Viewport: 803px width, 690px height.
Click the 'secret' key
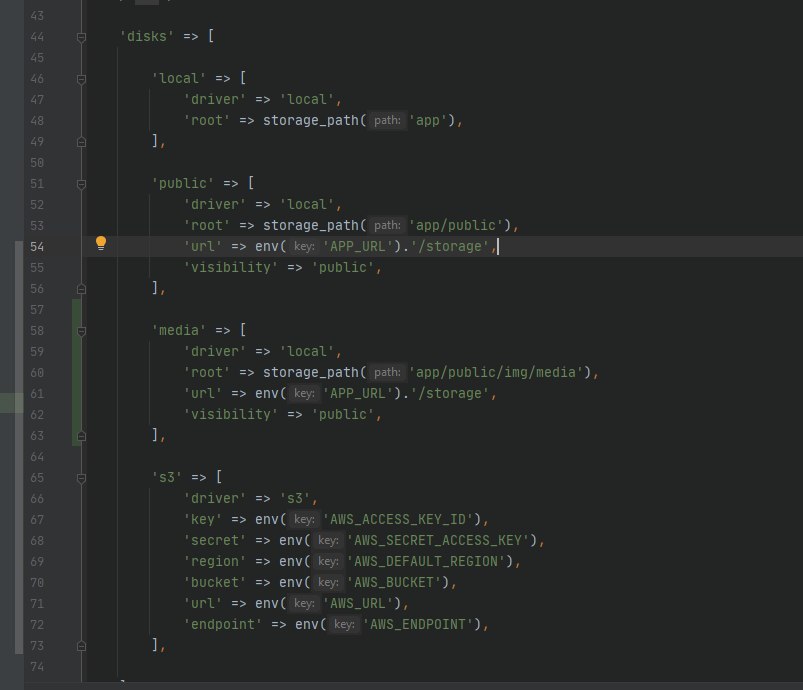pos(214,540)
